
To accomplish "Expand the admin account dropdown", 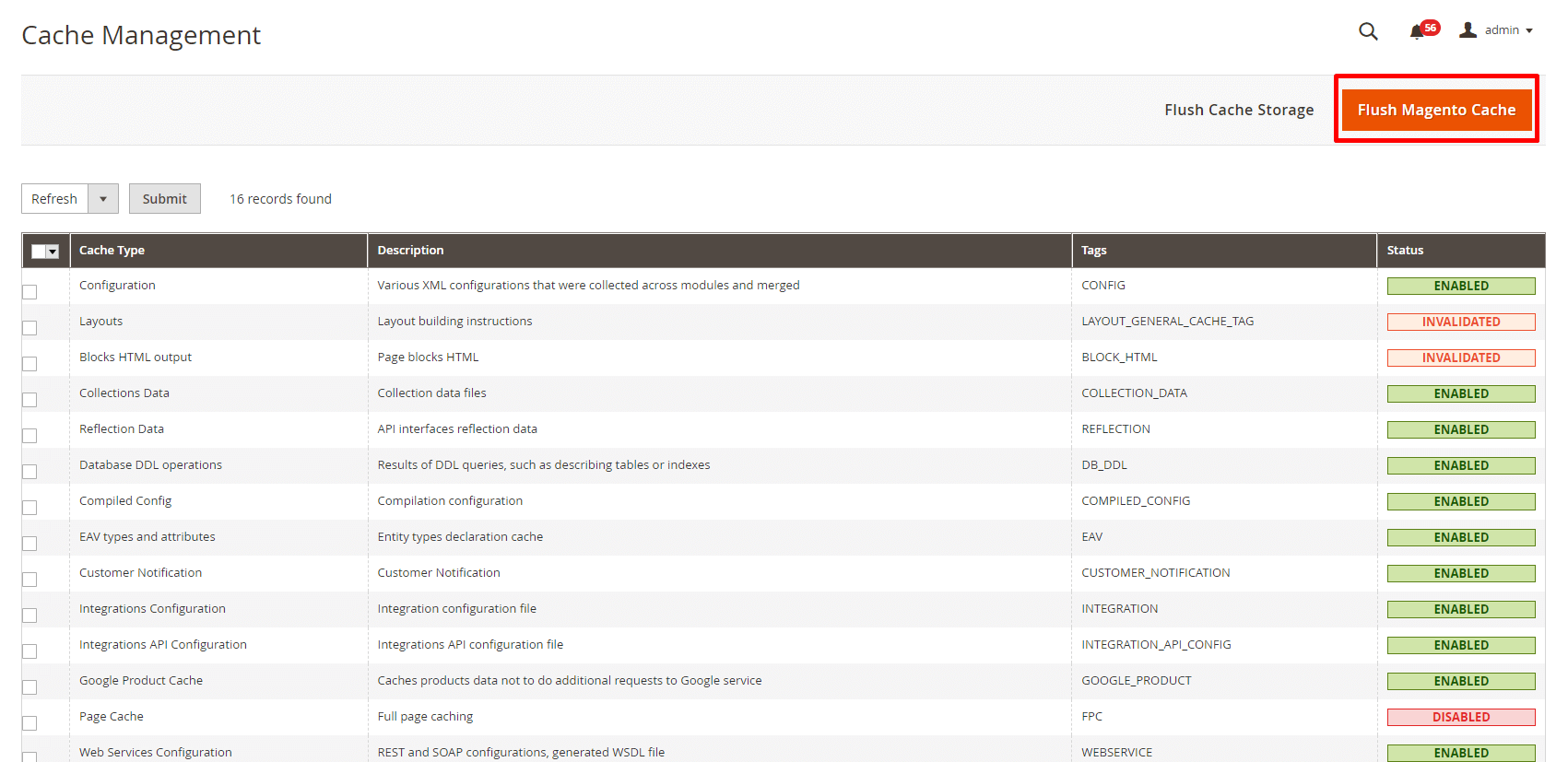I will [x=1508, y=30].
